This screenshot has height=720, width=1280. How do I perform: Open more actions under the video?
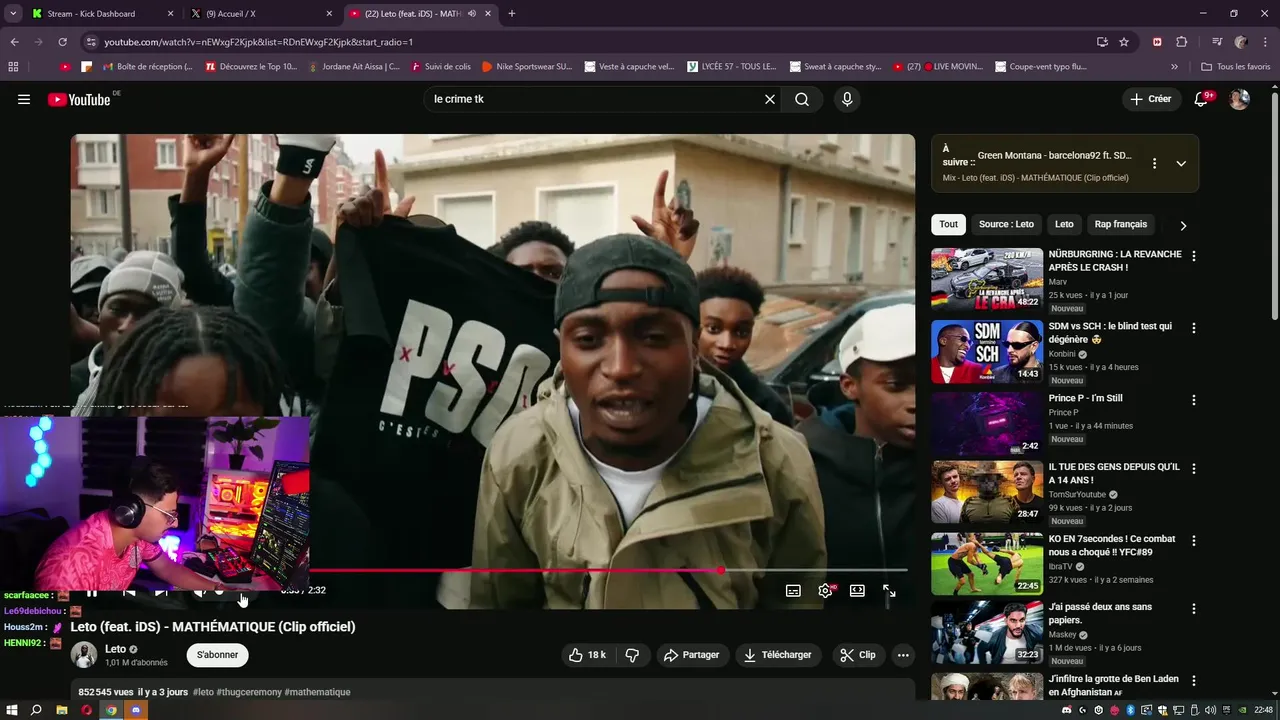point(903,655)
